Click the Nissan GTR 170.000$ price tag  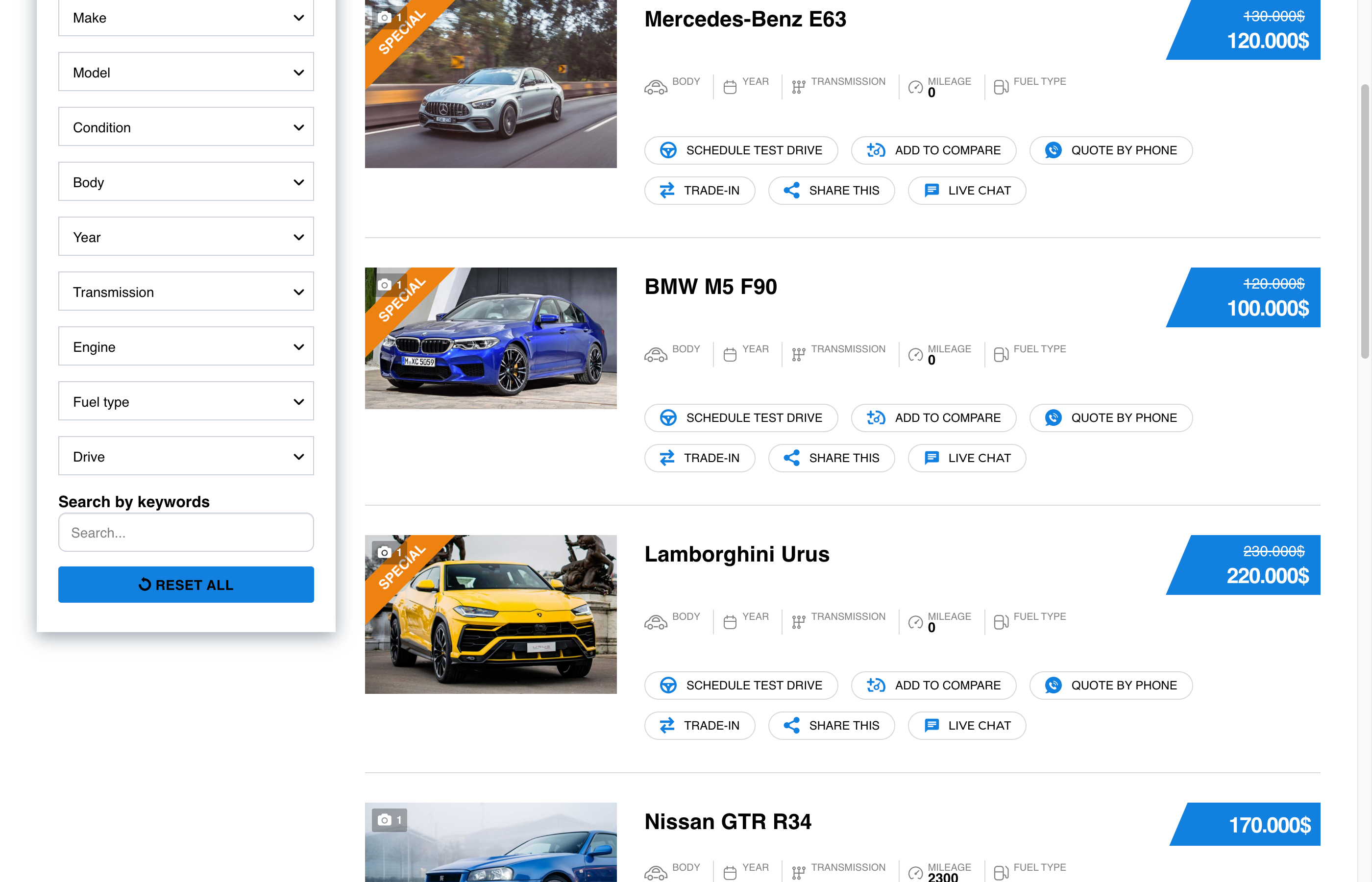pyautogui.click(x=1245, y=824)
